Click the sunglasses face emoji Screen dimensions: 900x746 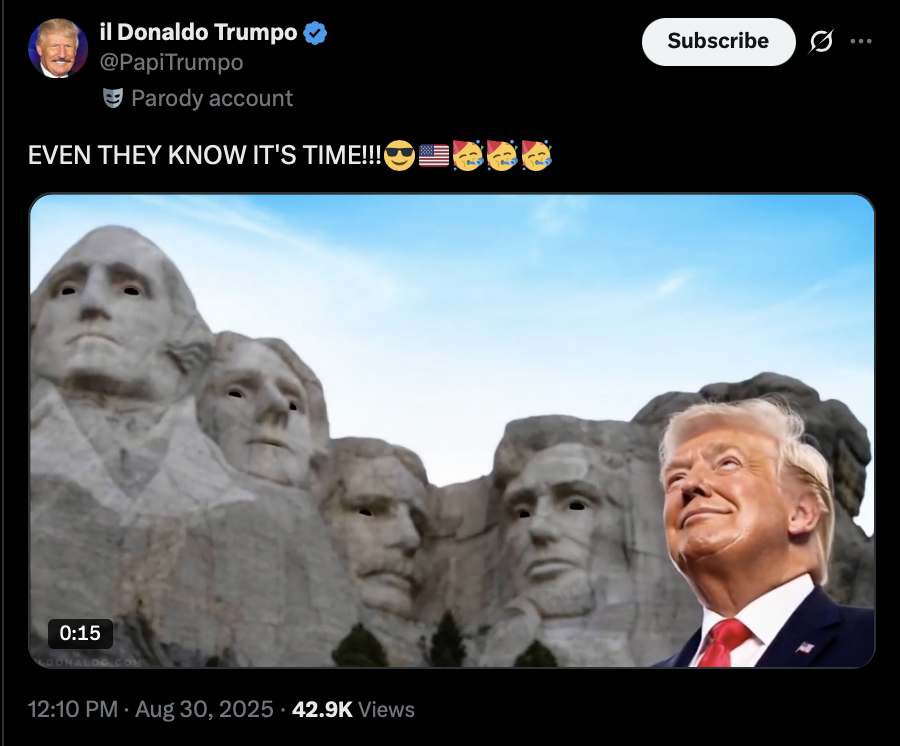[x=399, y=155]
